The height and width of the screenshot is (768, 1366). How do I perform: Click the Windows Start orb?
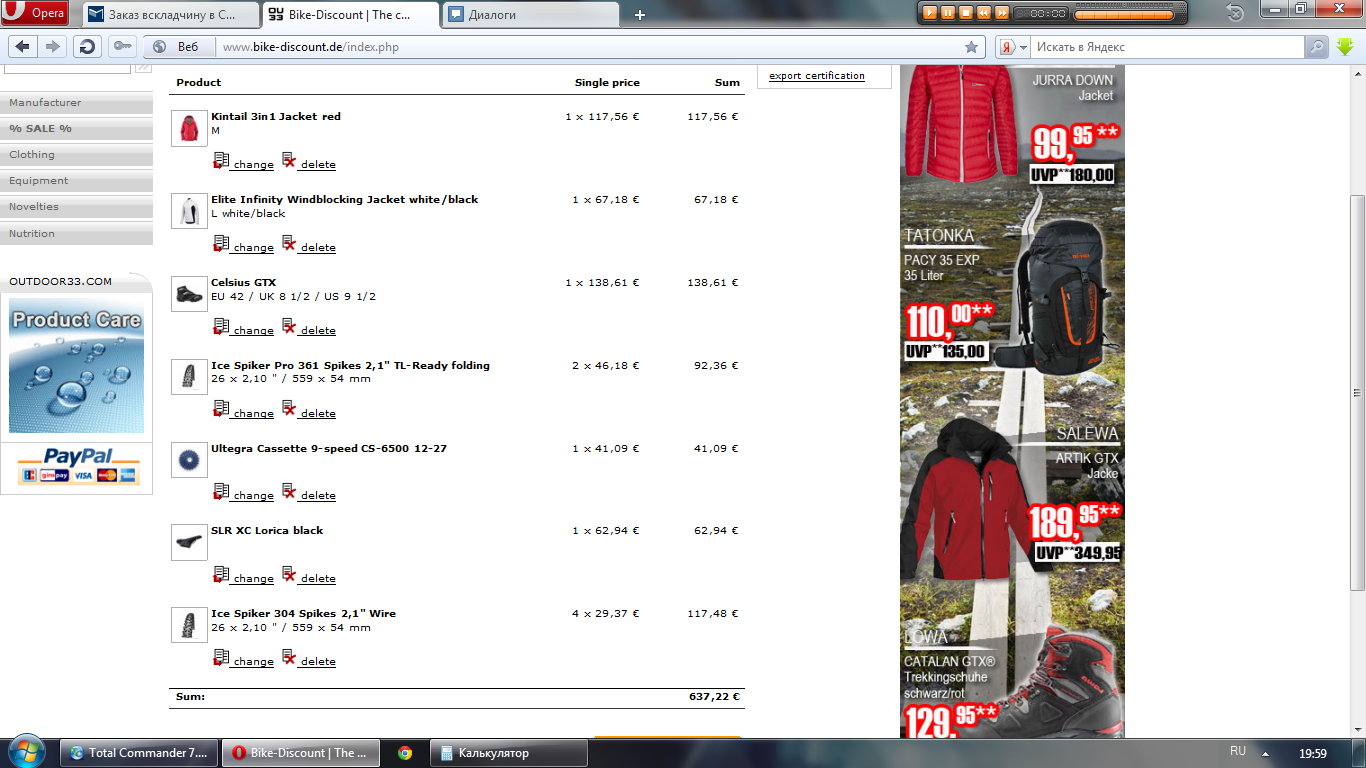pyautogui.click(x=27, y=752)
